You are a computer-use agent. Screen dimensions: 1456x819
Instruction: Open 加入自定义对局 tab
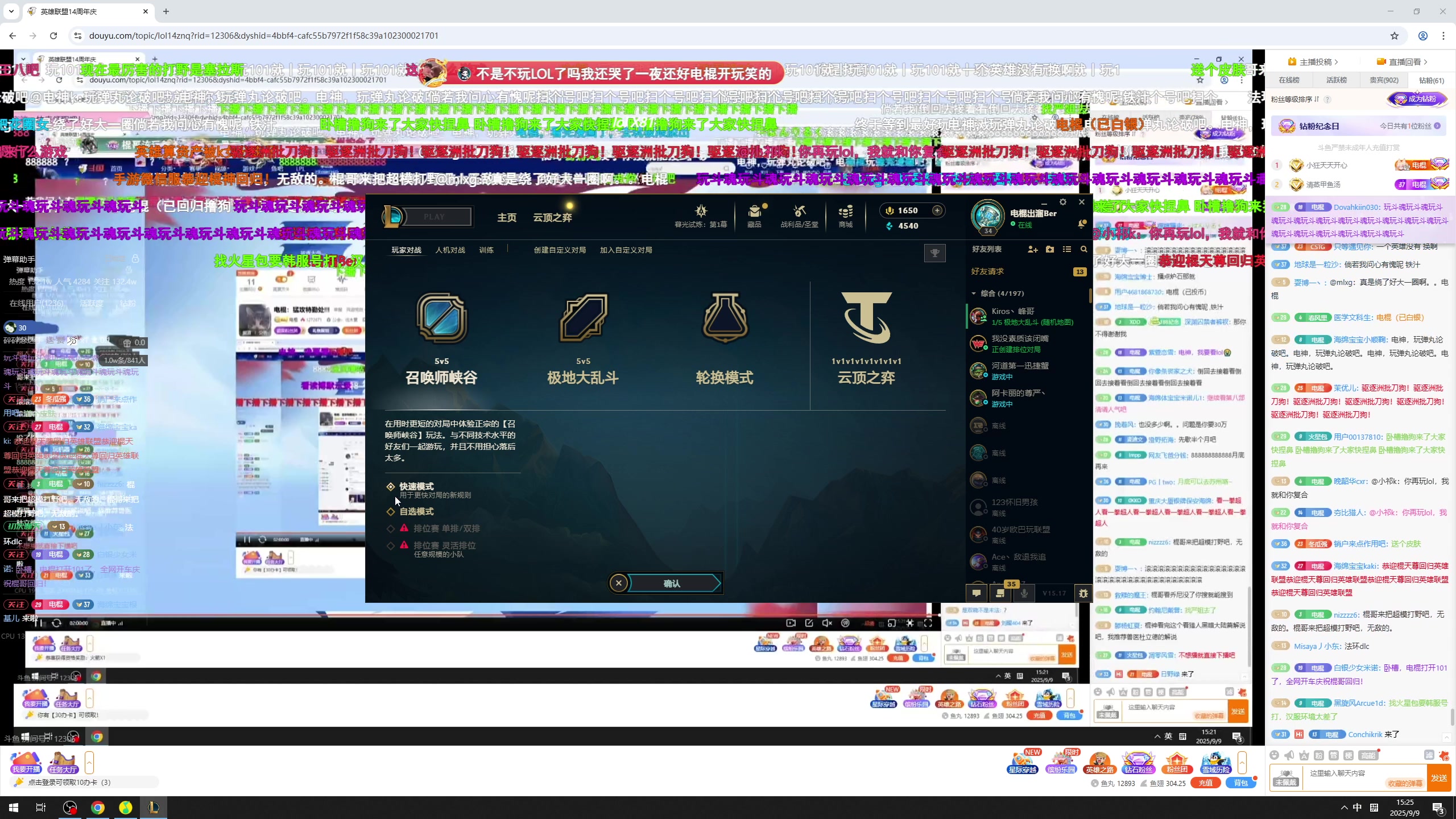(x=626, y=250)
